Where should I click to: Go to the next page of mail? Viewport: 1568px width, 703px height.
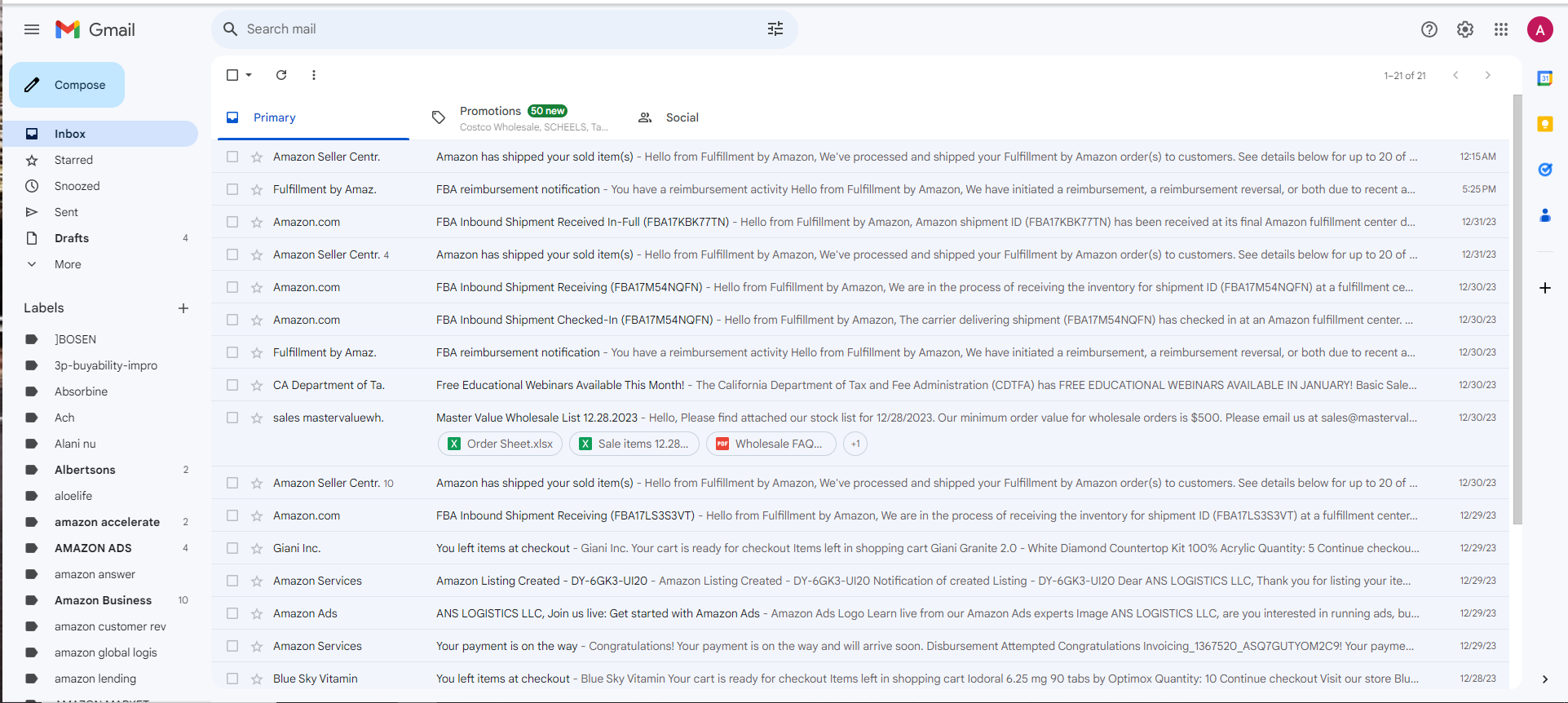point(1488,75)
